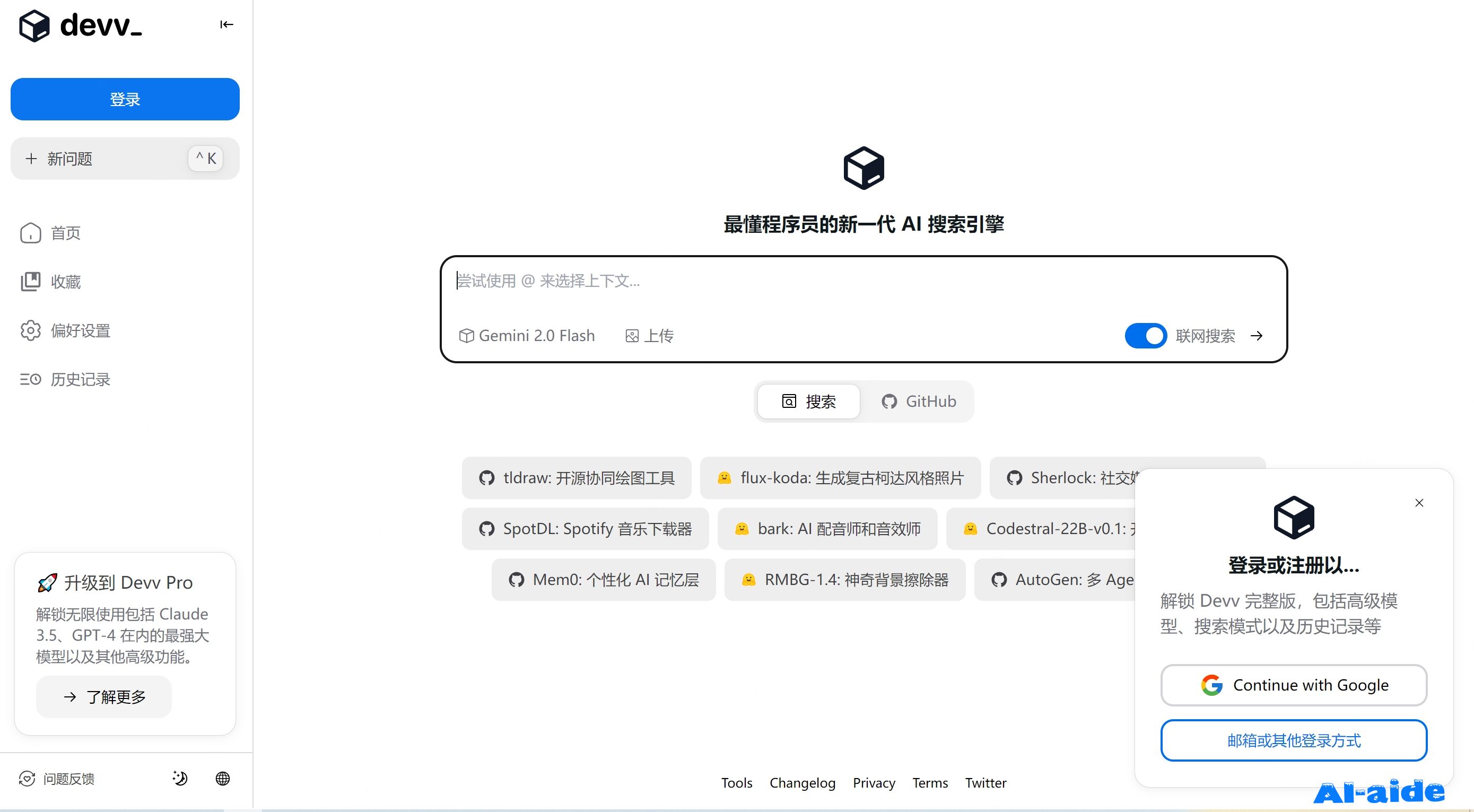Click 邮箱或其他登录方式 button

click(1294, 740)
